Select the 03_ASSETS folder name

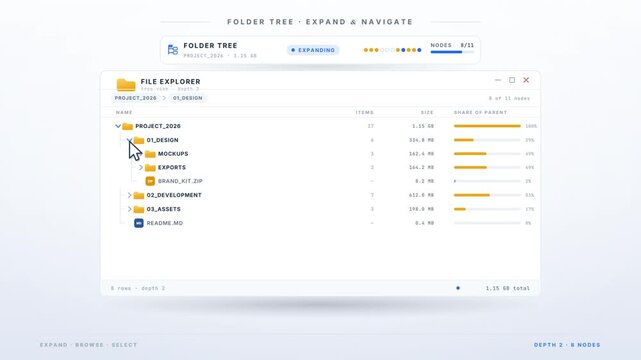[x=164, y=209]
